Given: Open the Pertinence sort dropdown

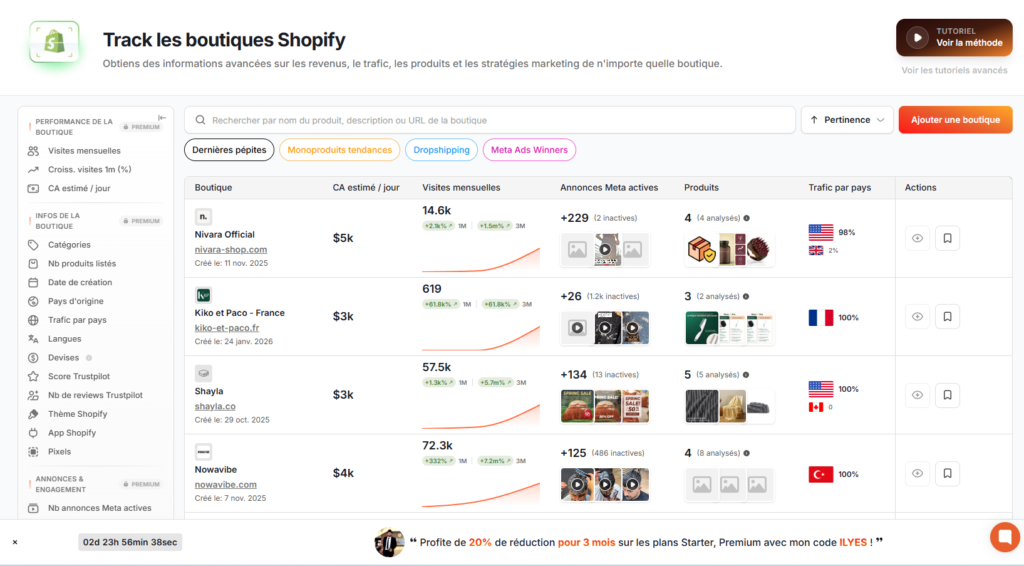Looking at the screenshot, I should click(x=847, y=120).
